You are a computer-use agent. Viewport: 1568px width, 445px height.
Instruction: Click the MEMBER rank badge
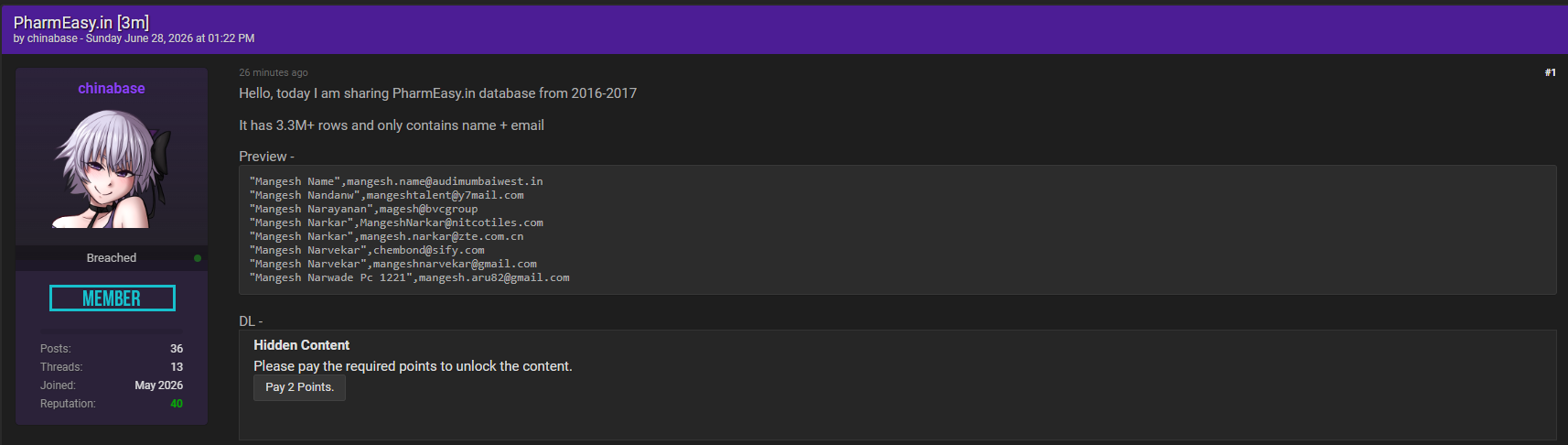[112, 298]
